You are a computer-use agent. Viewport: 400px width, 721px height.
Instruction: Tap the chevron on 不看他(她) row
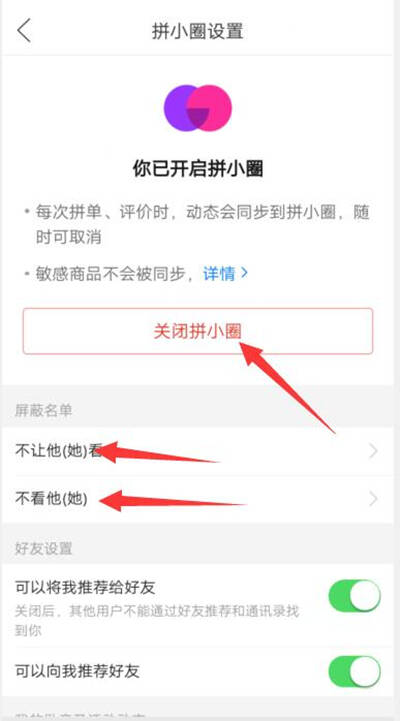(x=373, y=499)
